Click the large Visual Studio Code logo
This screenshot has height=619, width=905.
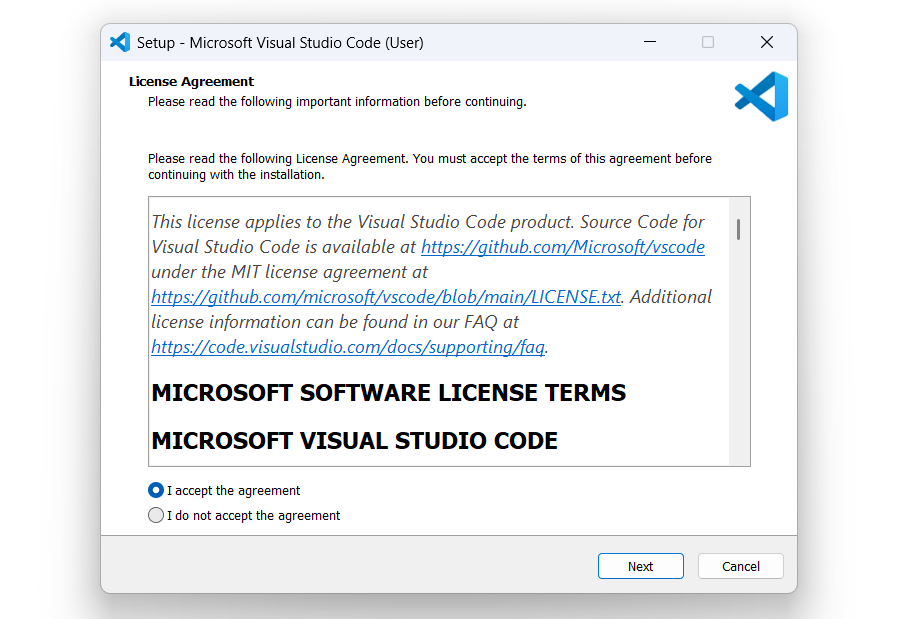point(761,96)
